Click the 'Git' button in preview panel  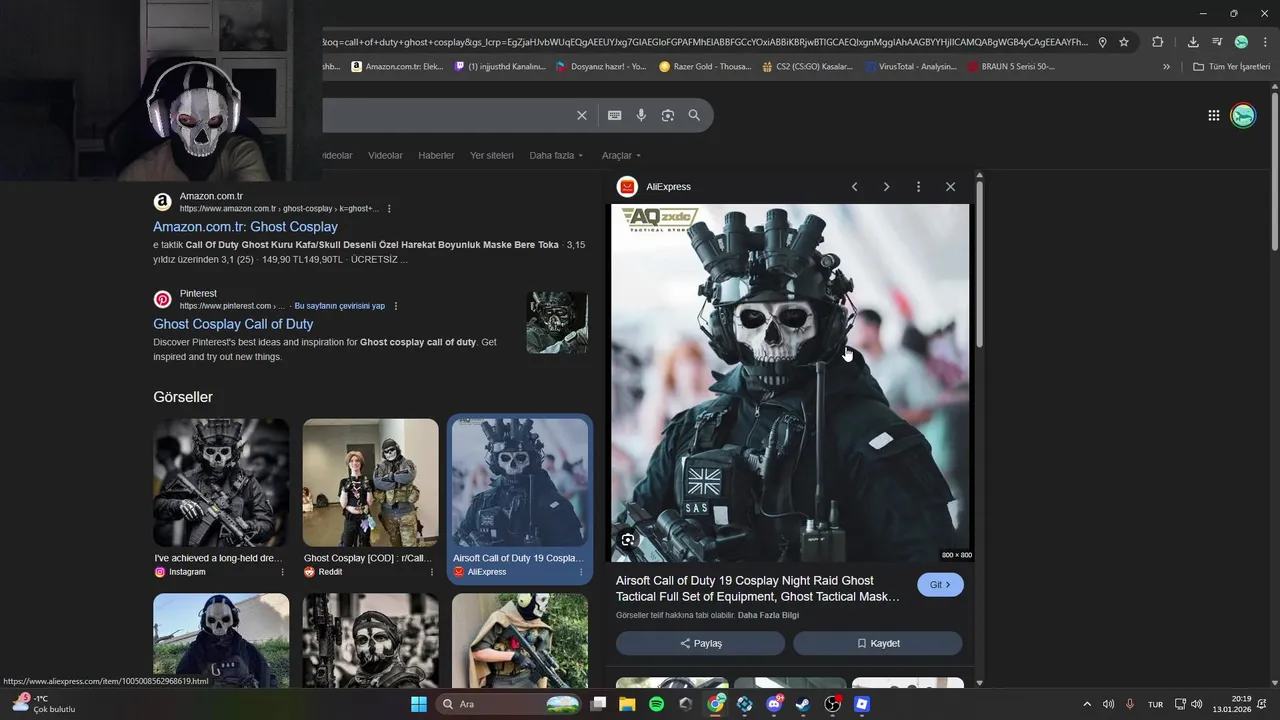pos(940,585)
